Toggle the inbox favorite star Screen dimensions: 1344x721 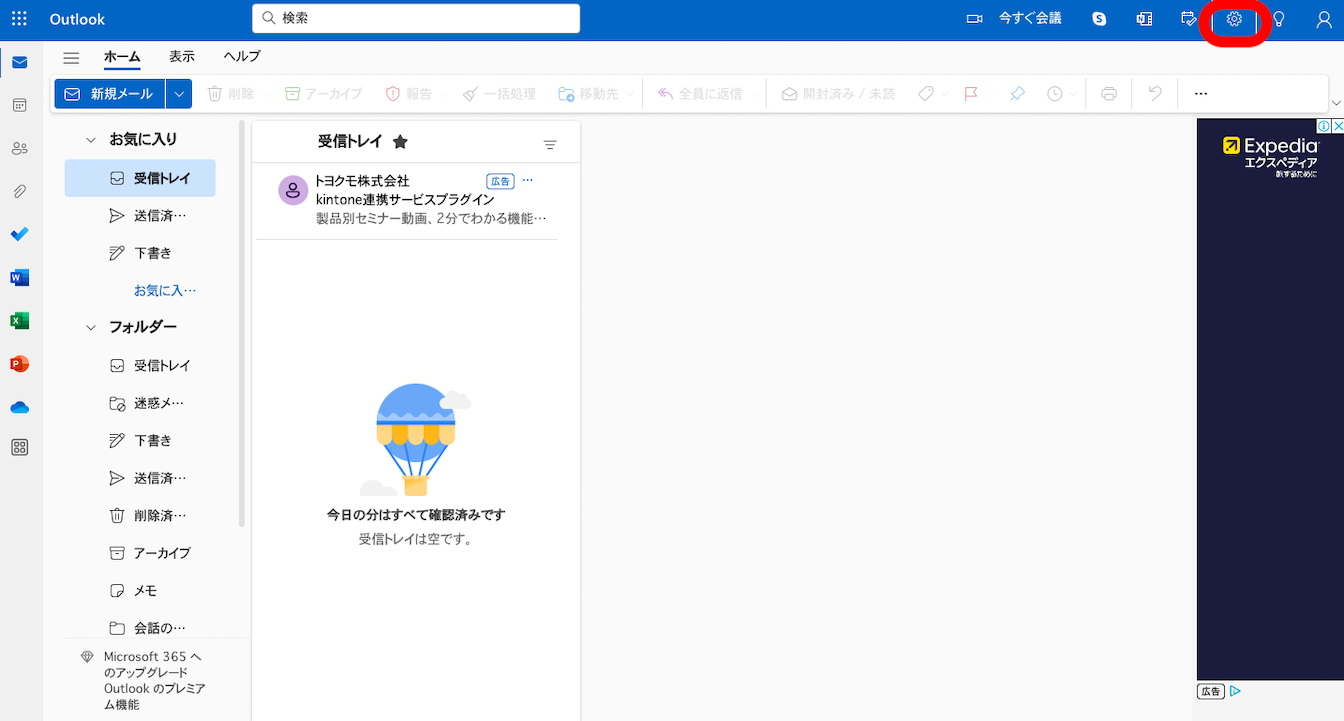pyautogui.click(x=400, y=142)
